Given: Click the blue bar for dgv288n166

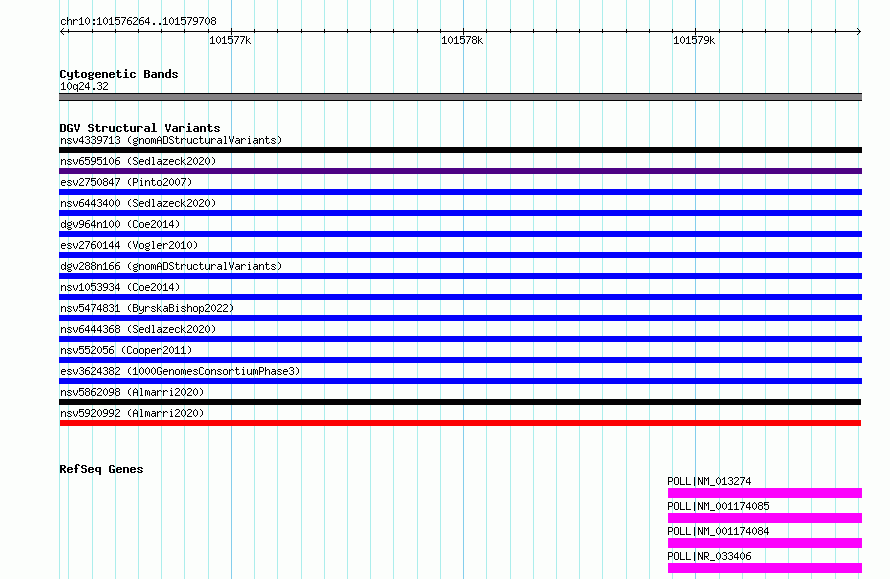Looking at the screenshot, I should 460,276.
